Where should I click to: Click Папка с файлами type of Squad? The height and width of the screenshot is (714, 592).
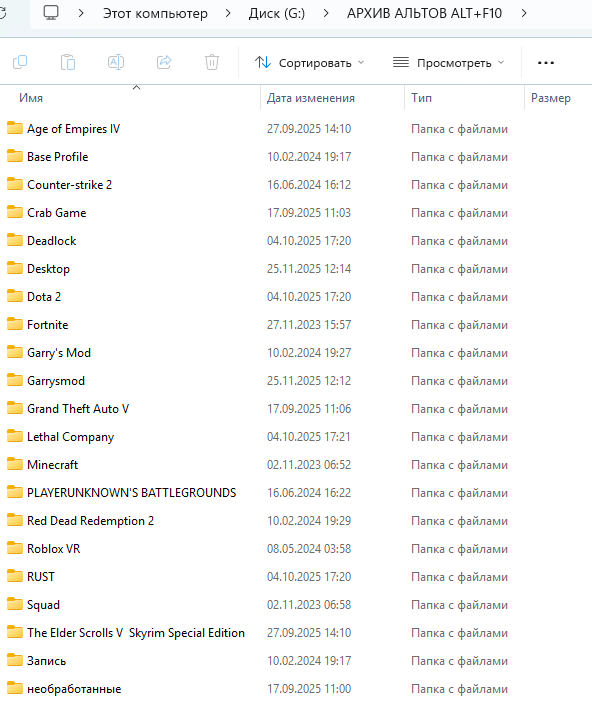pyautogui.click(x=459, y=605)
